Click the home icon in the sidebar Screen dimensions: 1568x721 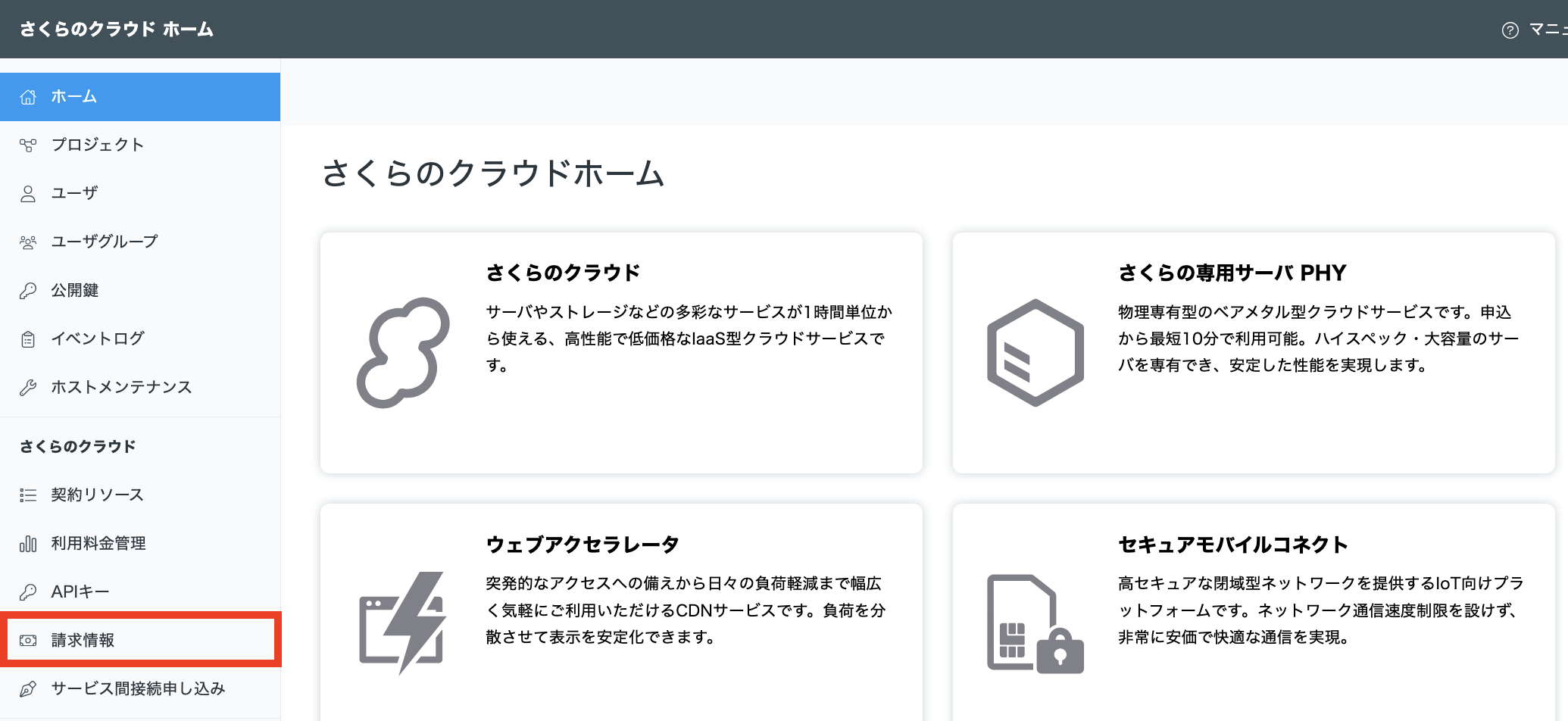coord(28,97)
